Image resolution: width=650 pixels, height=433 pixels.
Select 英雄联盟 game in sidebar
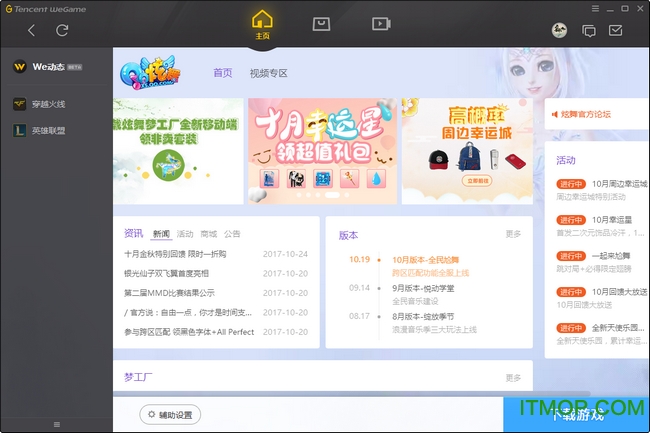(x=39, y=131)
